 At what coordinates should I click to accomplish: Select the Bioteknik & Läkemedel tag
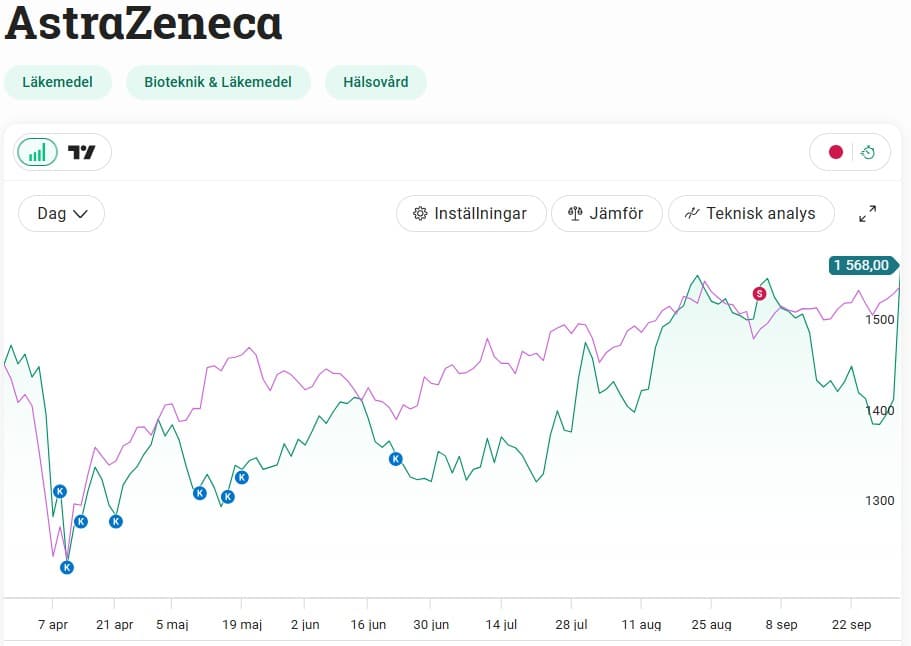218,82
